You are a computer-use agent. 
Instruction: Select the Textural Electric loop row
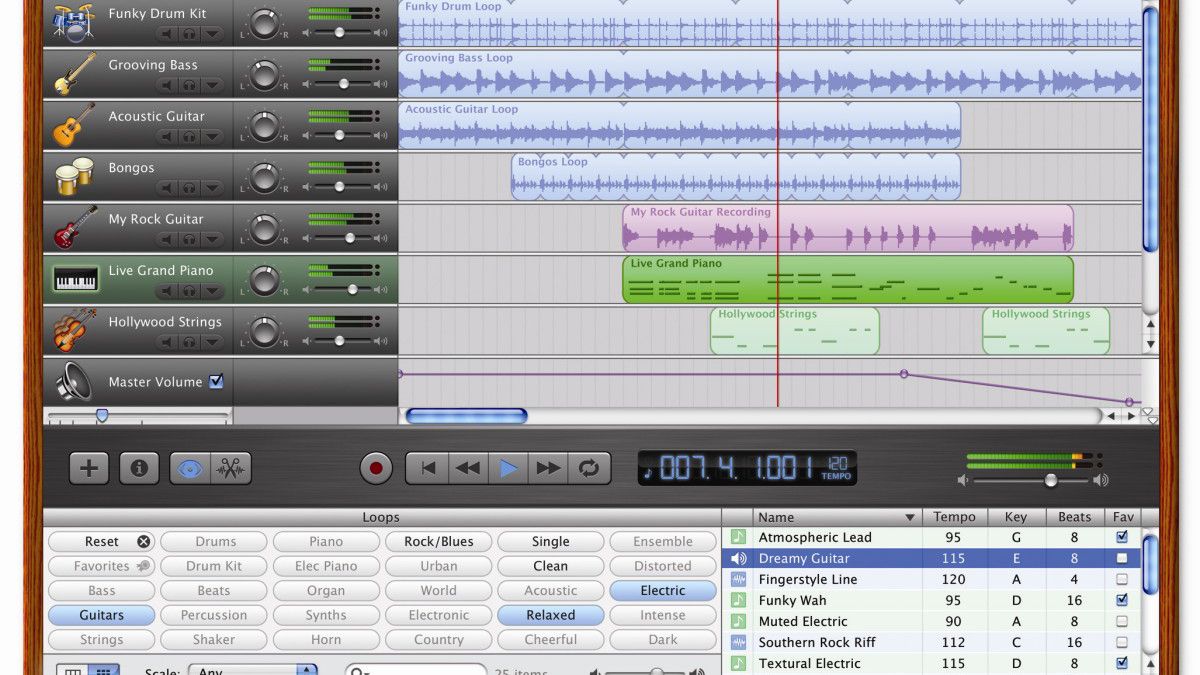[930, 663]
